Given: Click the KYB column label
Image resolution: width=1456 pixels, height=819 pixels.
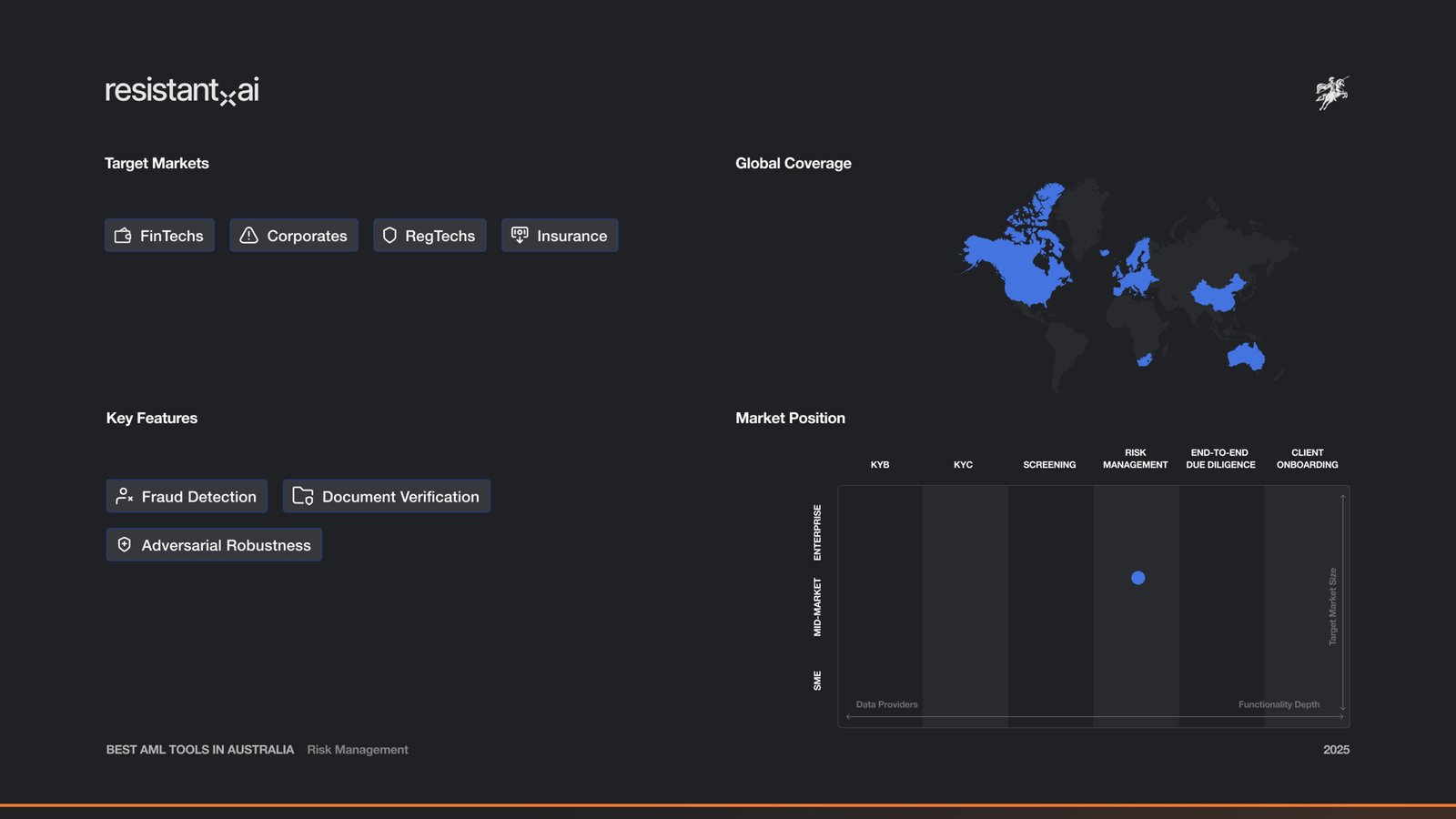Looking at the screenshot, I should point(880,465).
